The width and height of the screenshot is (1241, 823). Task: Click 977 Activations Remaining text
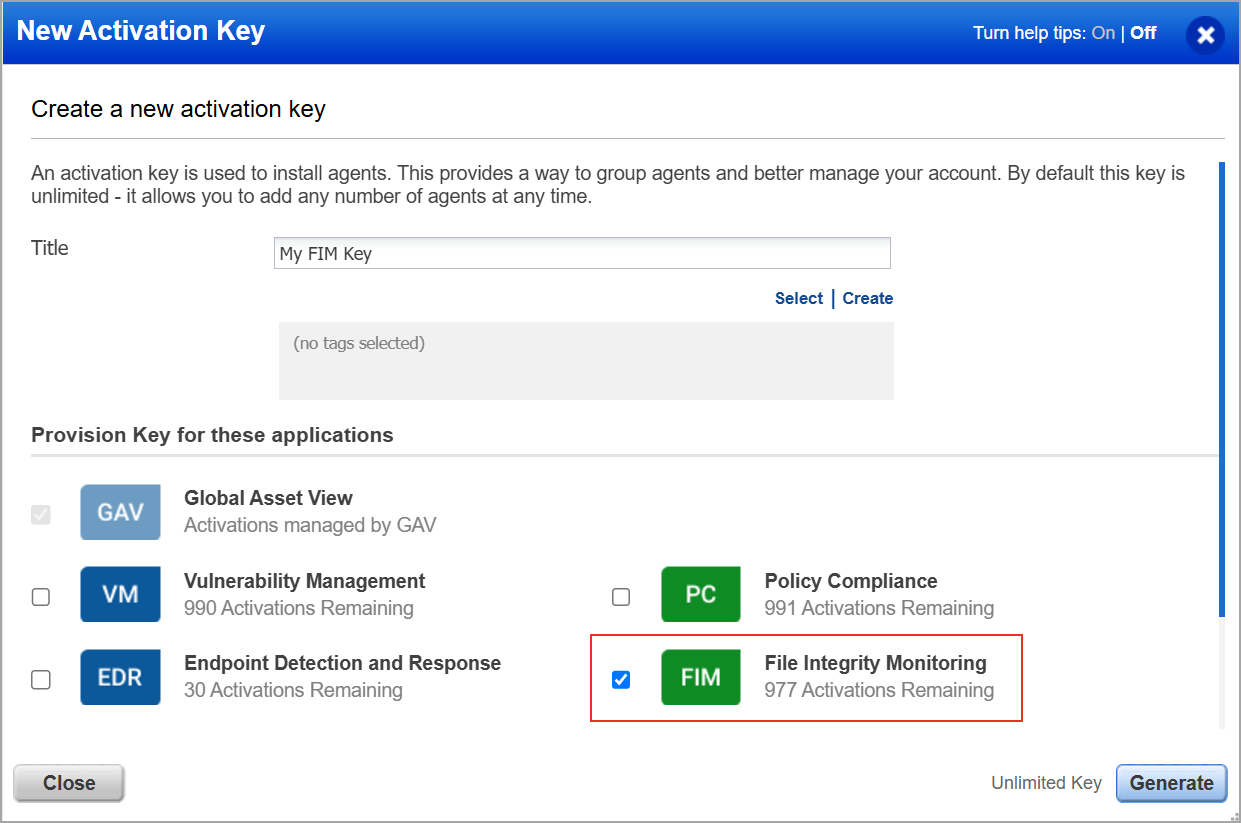tap(879, 690)
